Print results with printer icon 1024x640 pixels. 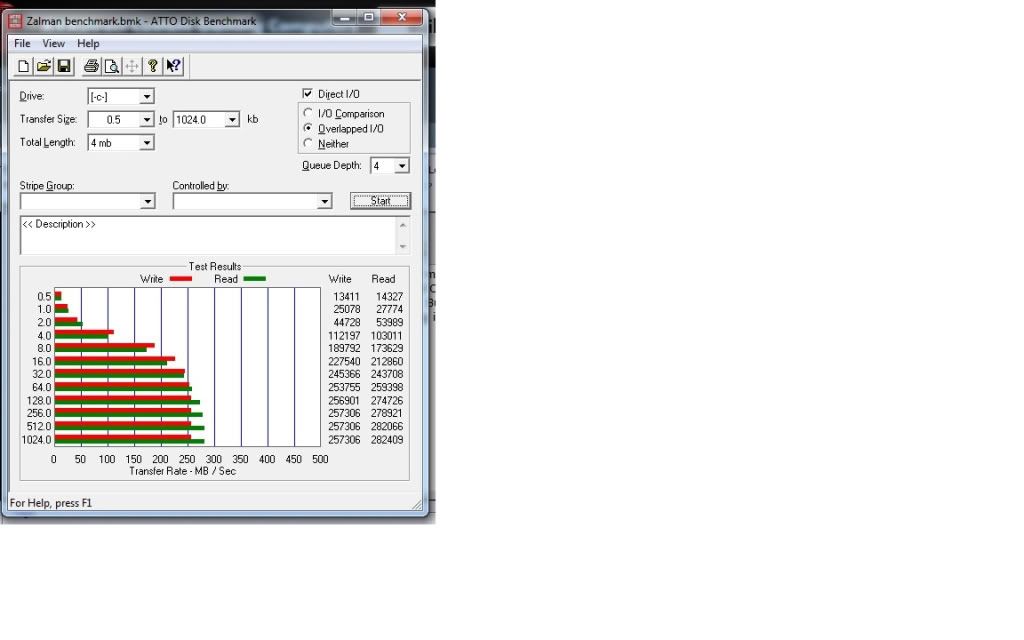point(91,66)
